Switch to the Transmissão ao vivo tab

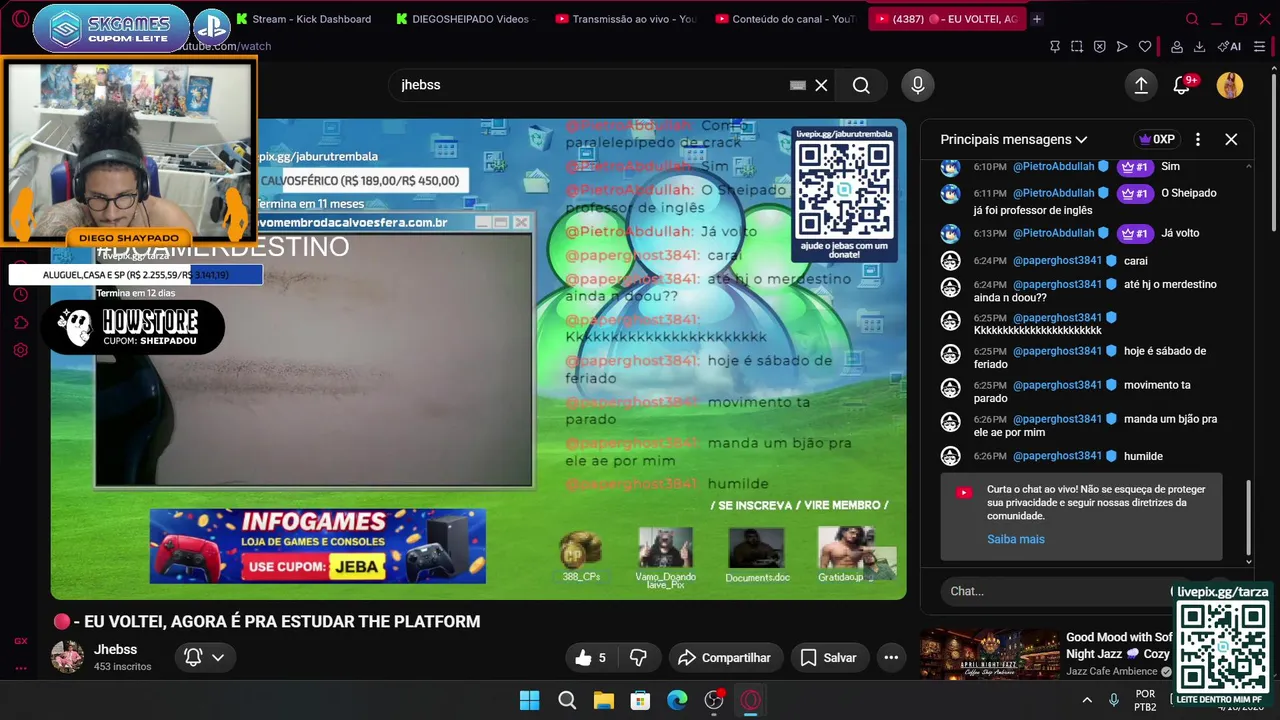[626, 19]
